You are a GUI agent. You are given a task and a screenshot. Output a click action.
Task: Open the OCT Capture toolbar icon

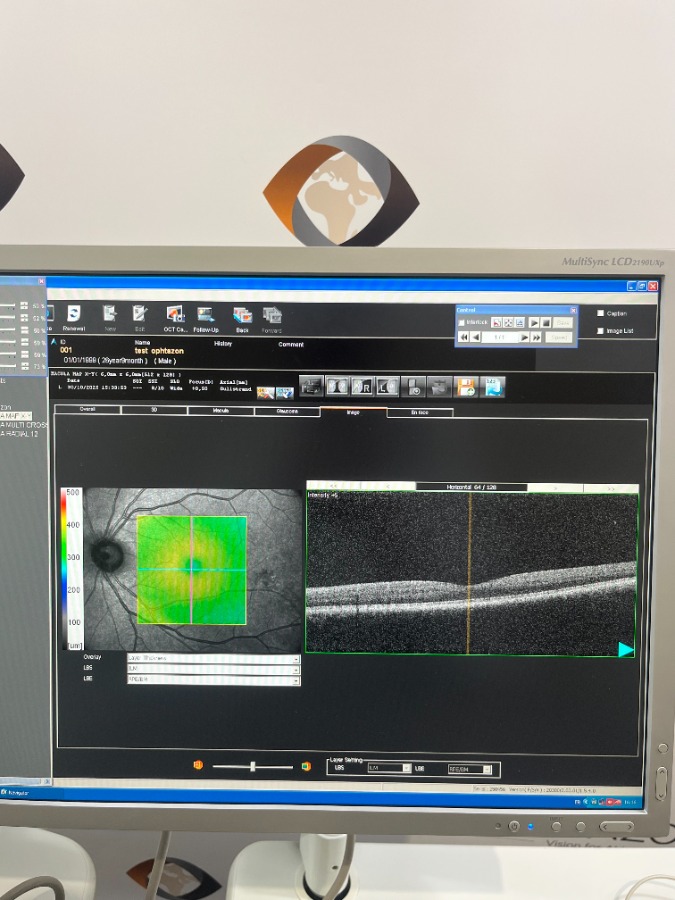click(175, 315)
